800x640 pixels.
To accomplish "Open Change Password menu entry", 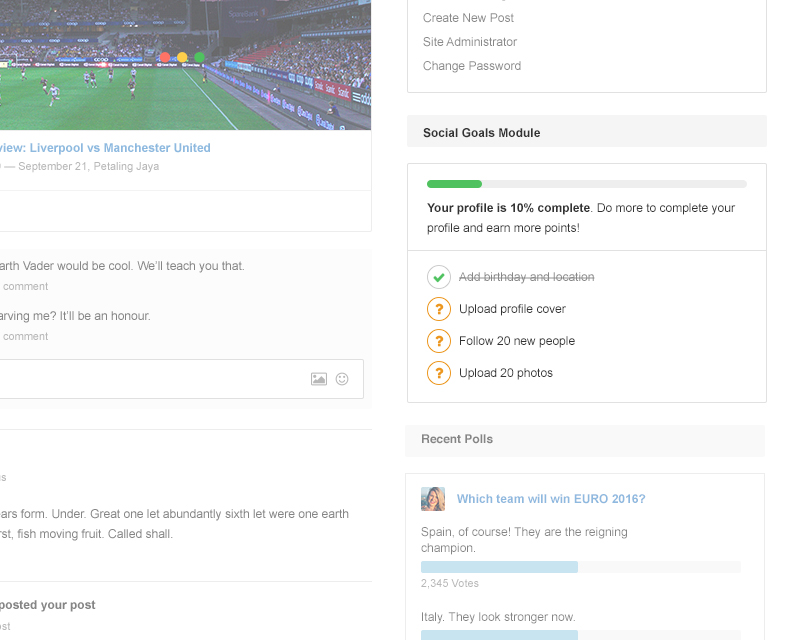I will 472,66.
